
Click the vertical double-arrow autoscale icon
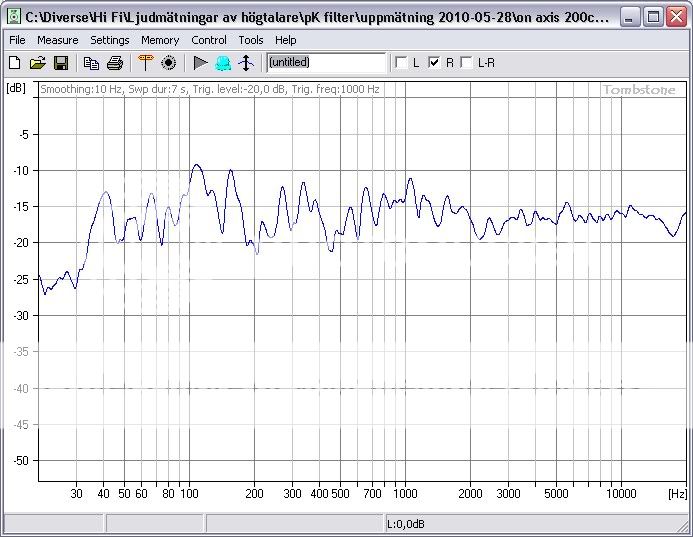(x=246, y=63)
